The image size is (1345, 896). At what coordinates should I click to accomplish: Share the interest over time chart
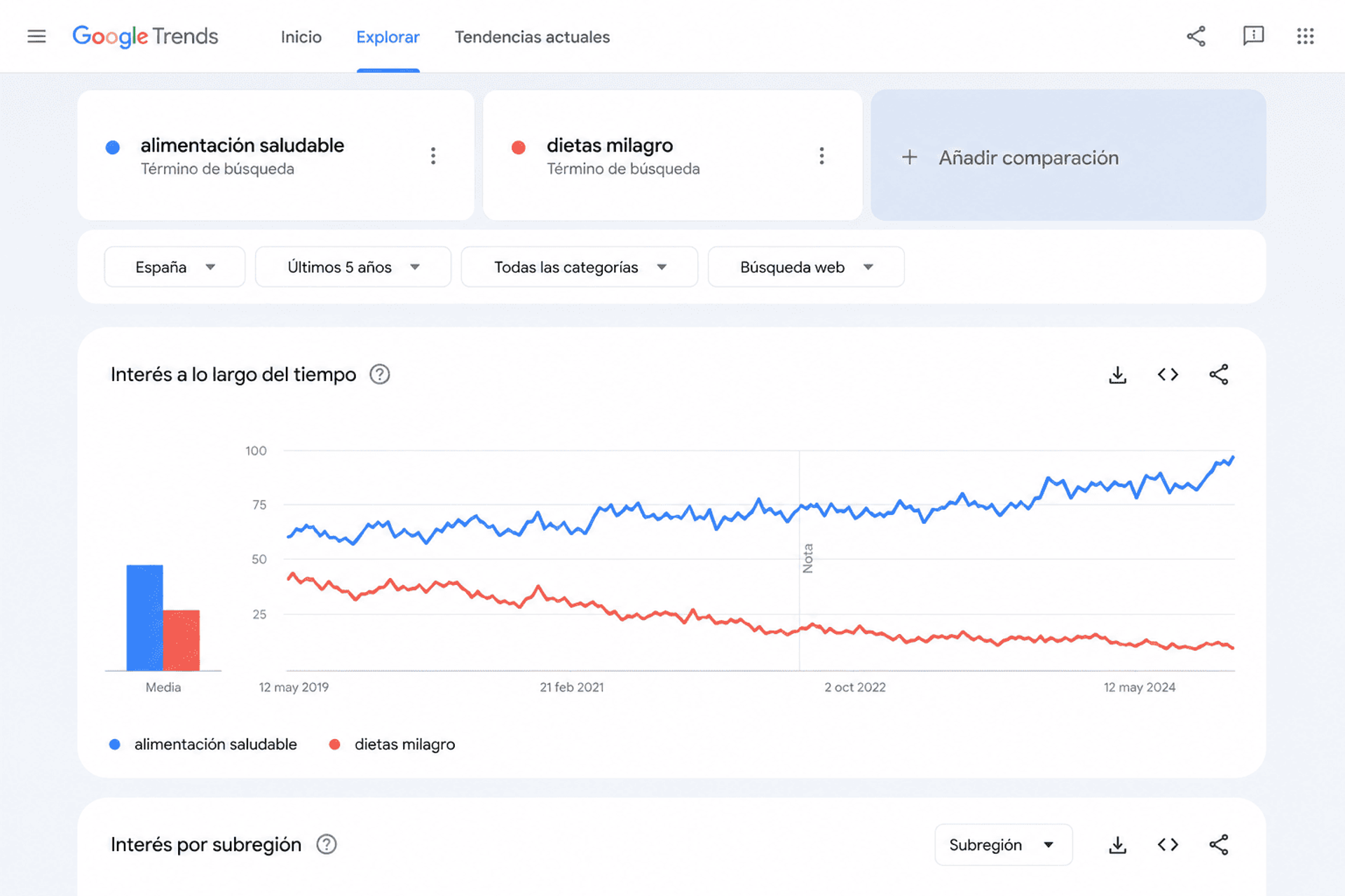1219,375
